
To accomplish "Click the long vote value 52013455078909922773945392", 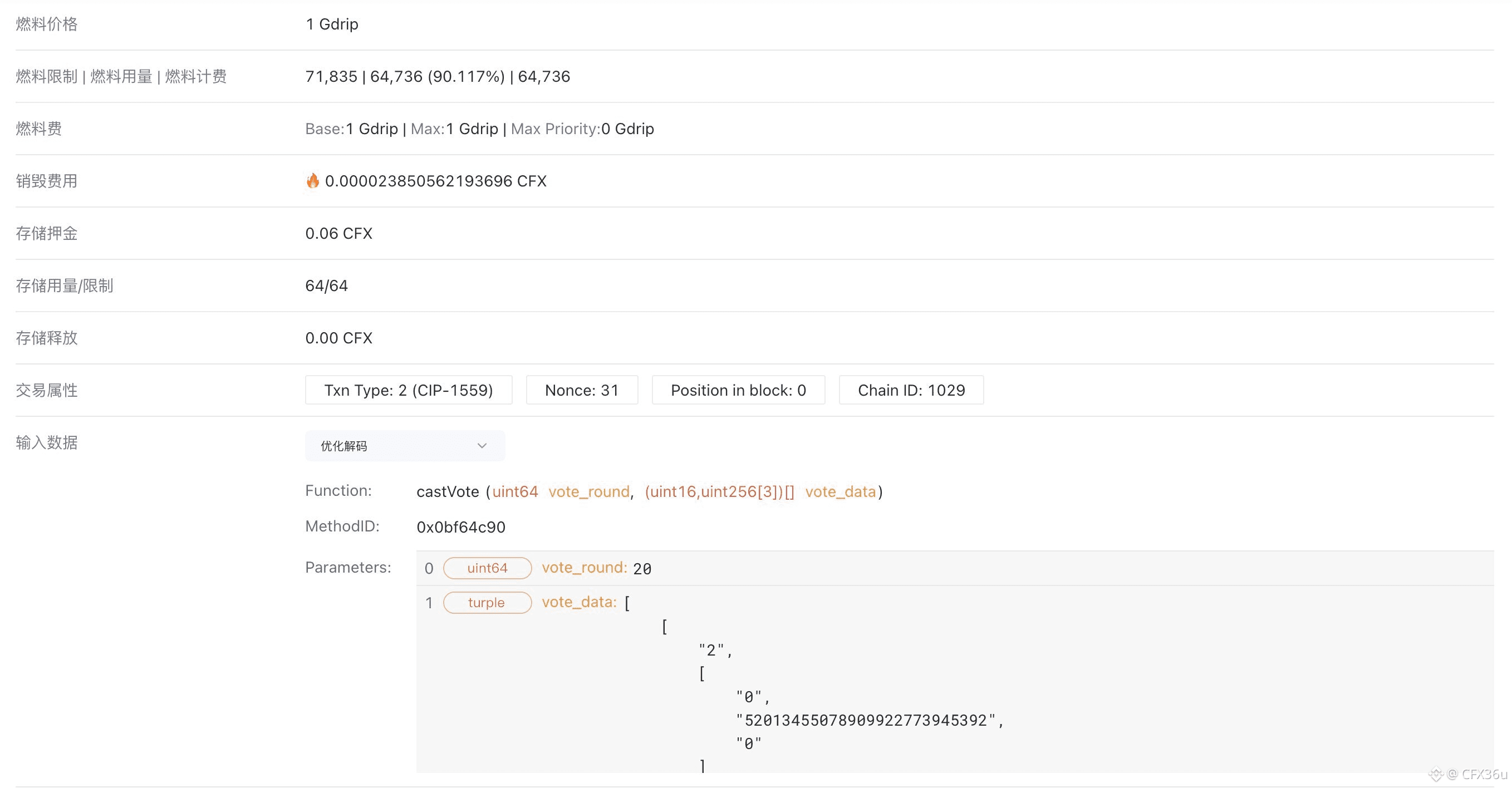I will (866, 721).
